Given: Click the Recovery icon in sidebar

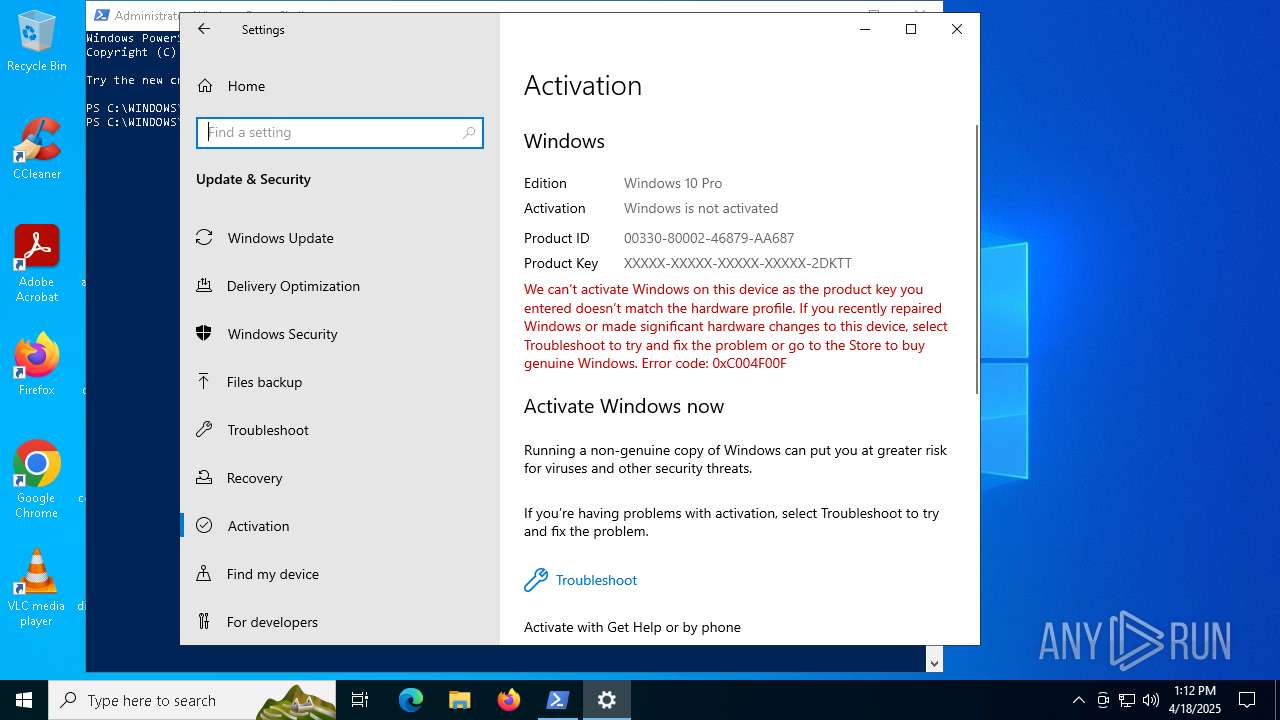Looking at the screenshot, I should click(x=204, y=477).
